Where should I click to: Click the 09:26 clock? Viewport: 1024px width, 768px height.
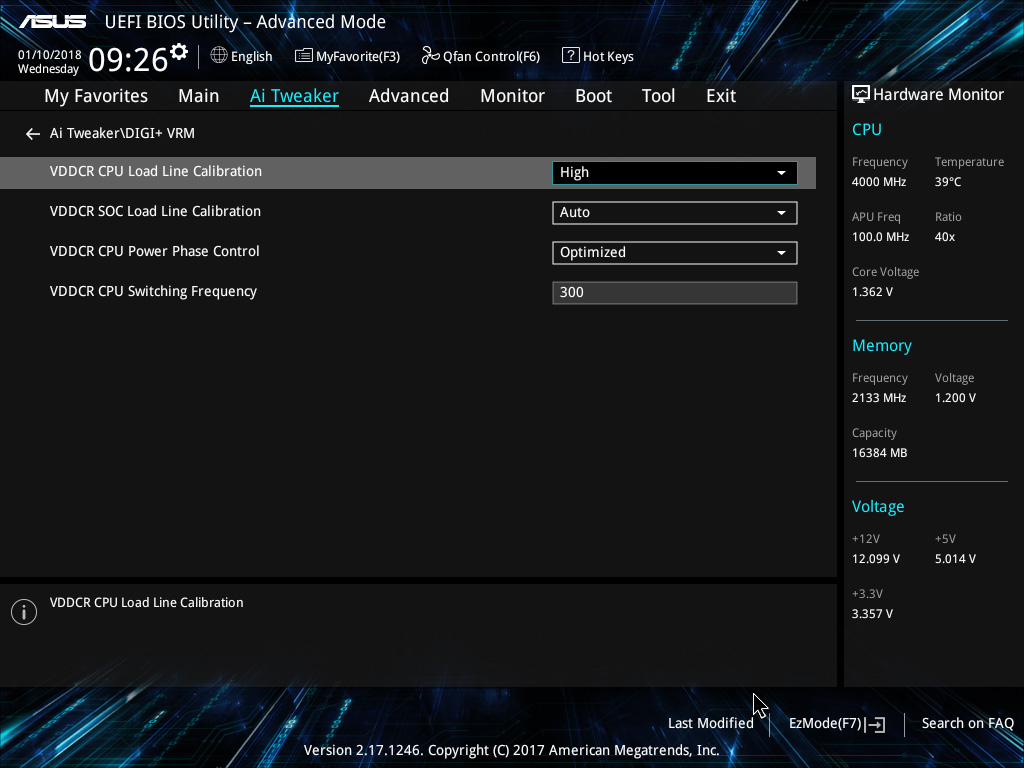128,59
